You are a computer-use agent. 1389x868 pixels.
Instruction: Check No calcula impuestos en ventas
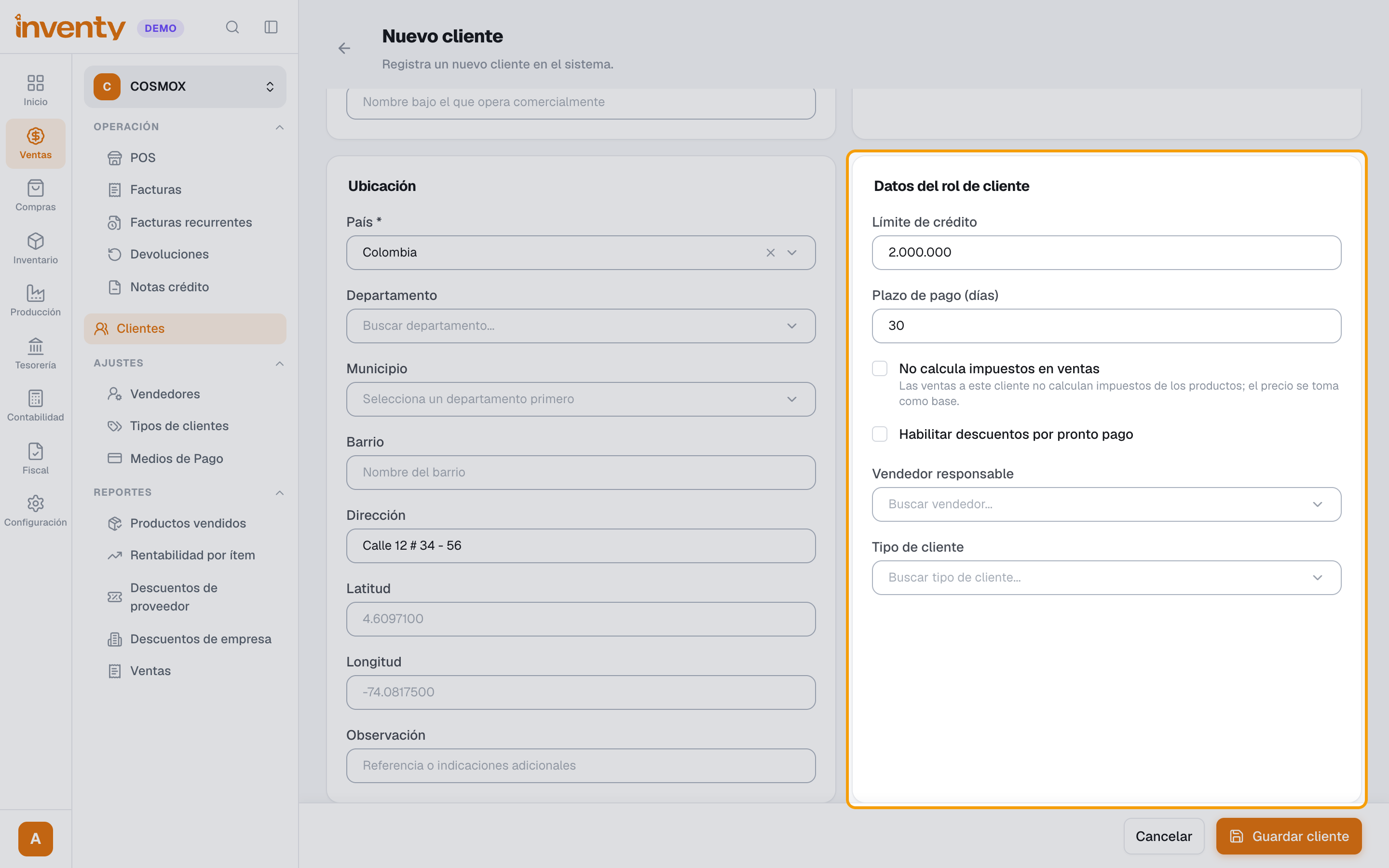(x=879, y=368)
